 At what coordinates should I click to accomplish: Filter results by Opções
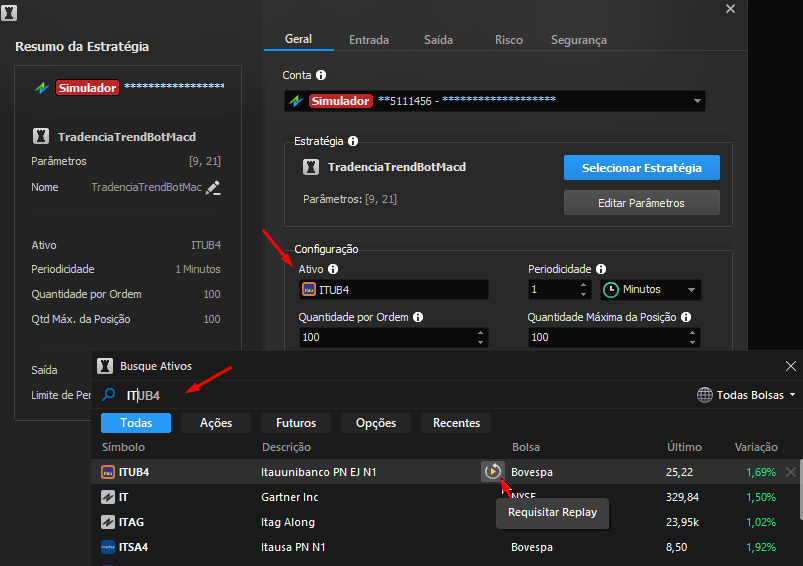[x=376, y=423]
